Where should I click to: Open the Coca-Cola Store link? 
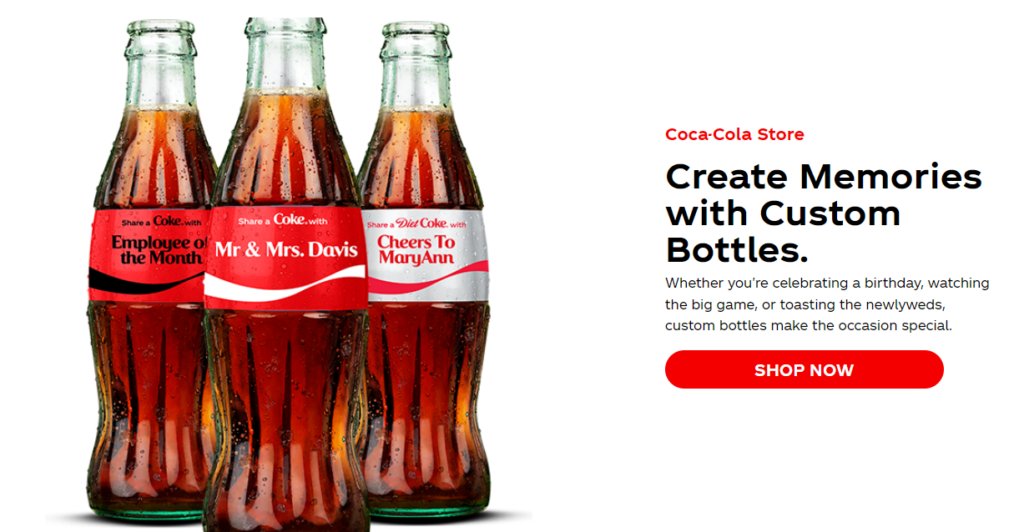click(x=735, y=134)
